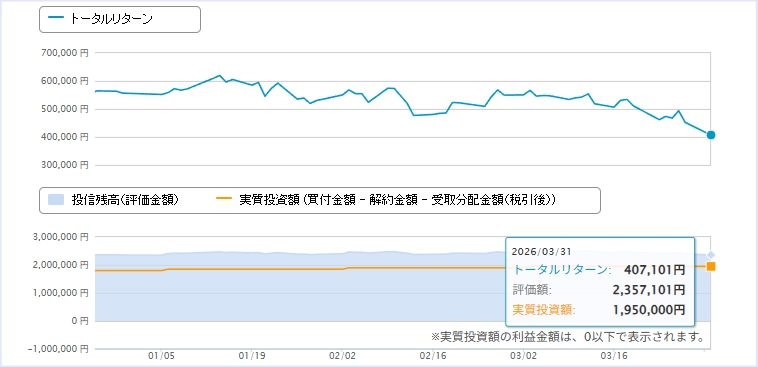Click the footnote about 実質投資額の利益金額
Viewport: 758px width, 367px height.
click(567, 336)
